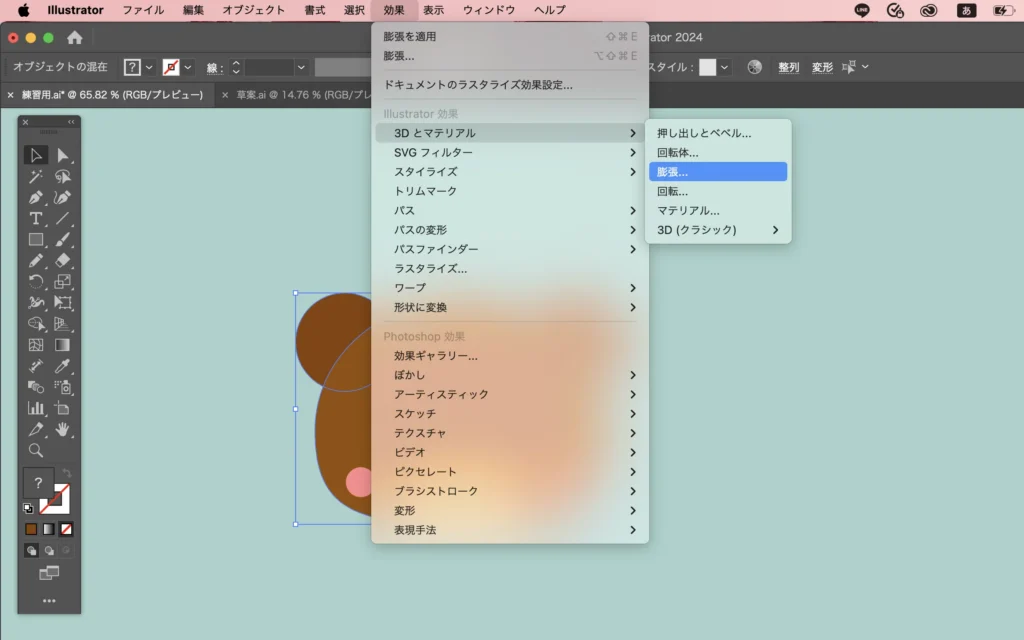
Task: Expand the 3D (クラシック) submenu
Action: tap(716, 230)
